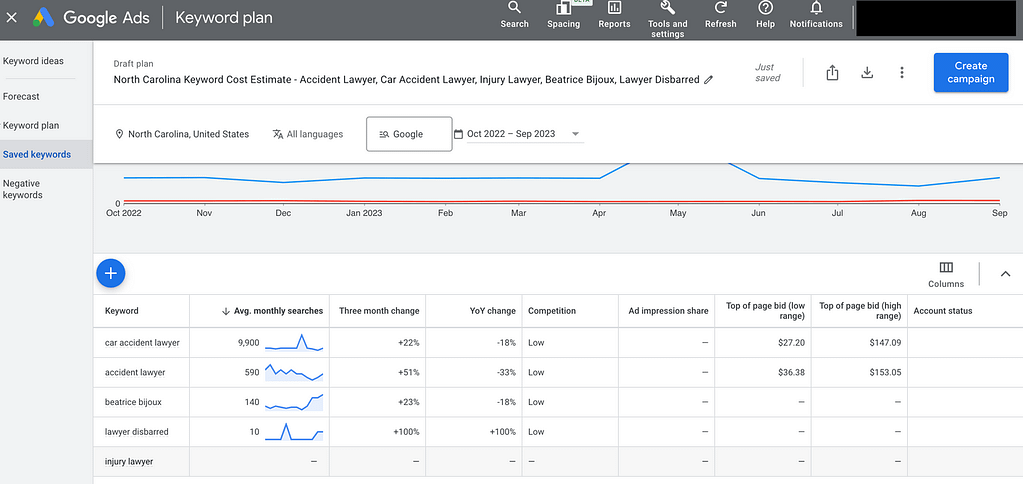Go to Forecast page

pos(21,96)
